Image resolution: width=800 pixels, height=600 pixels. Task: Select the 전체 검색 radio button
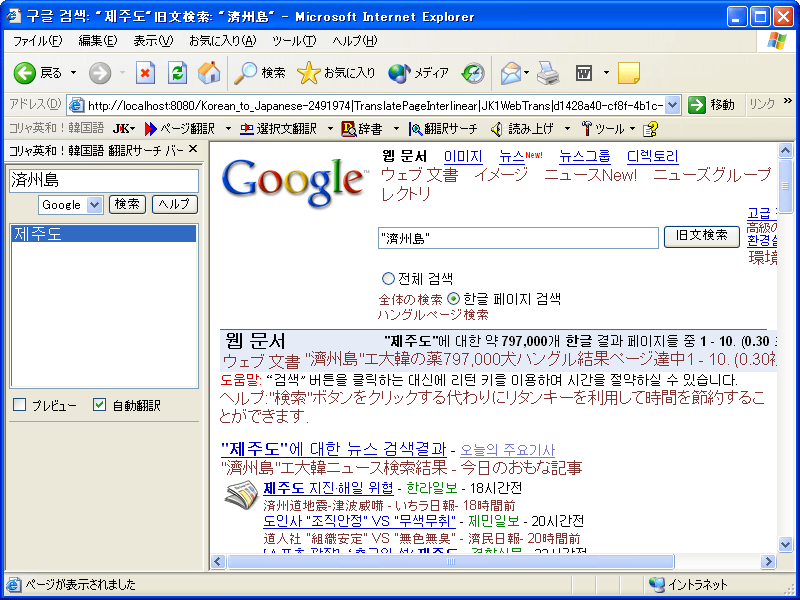[x=388, y=279]
